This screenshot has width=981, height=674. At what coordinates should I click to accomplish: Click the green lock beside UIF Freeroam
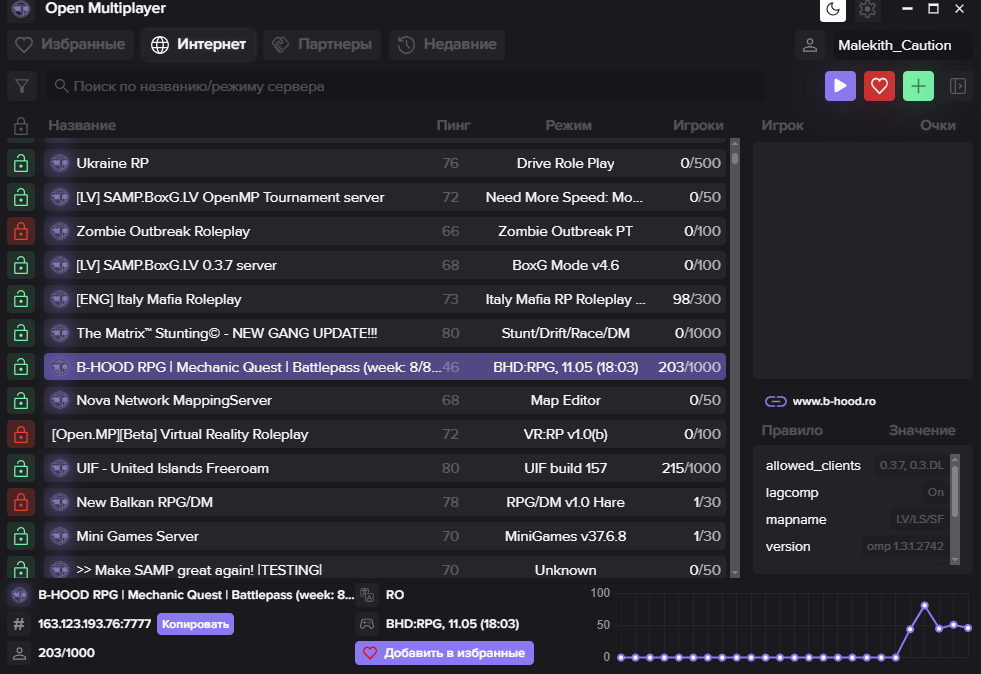pyautogui.click(x=21, y=468)
